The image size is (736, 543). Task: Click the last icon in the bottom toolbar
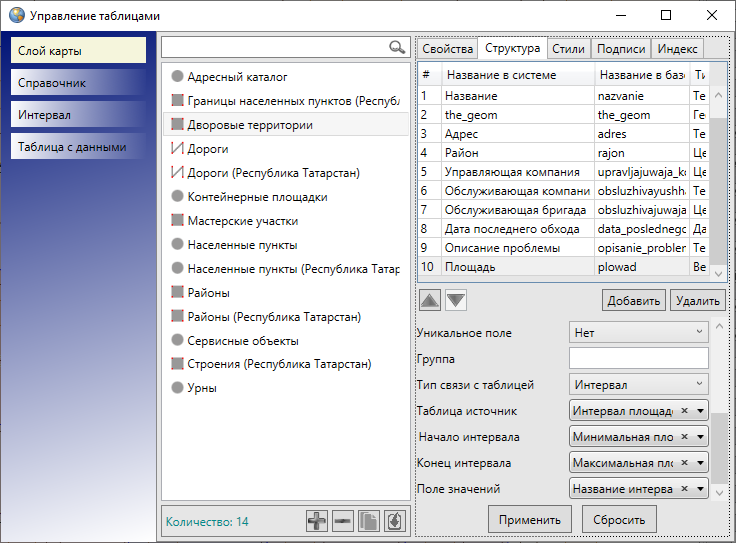(x=394, y=521)
